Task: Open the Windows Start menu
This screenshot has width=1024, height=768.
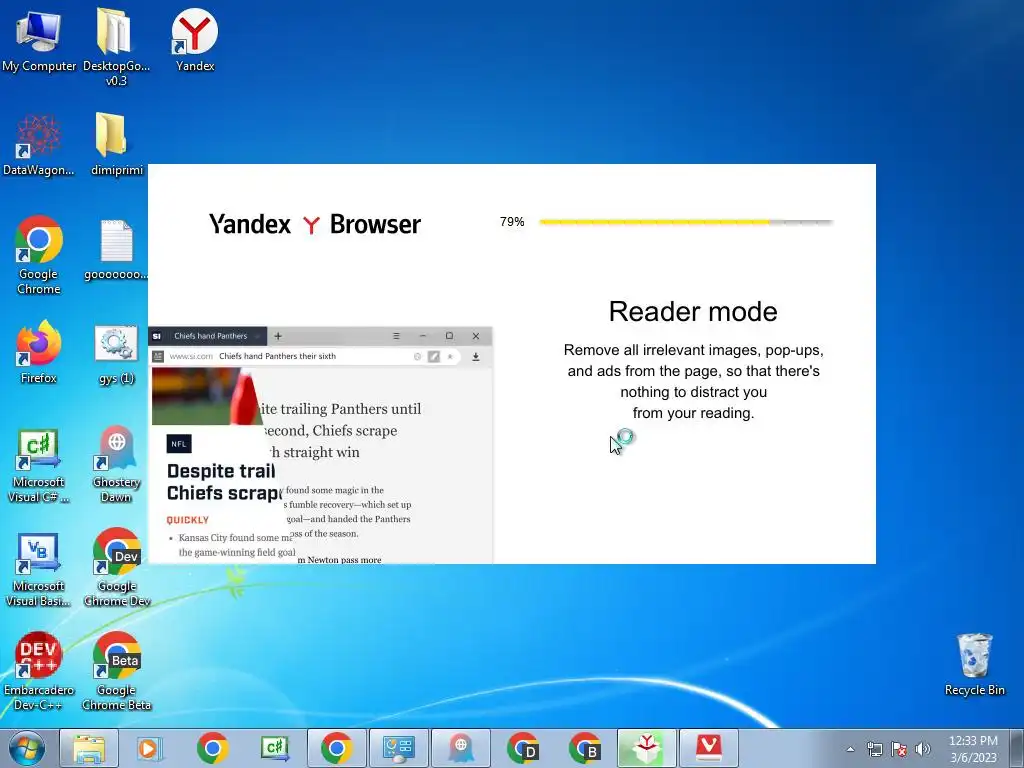Action: click(27, 748)
